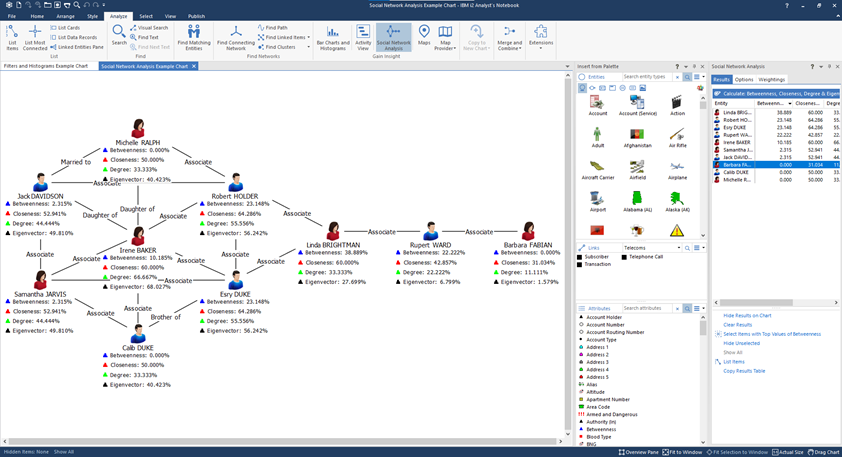Open the Arrange ribbon tab

[65, 16]
